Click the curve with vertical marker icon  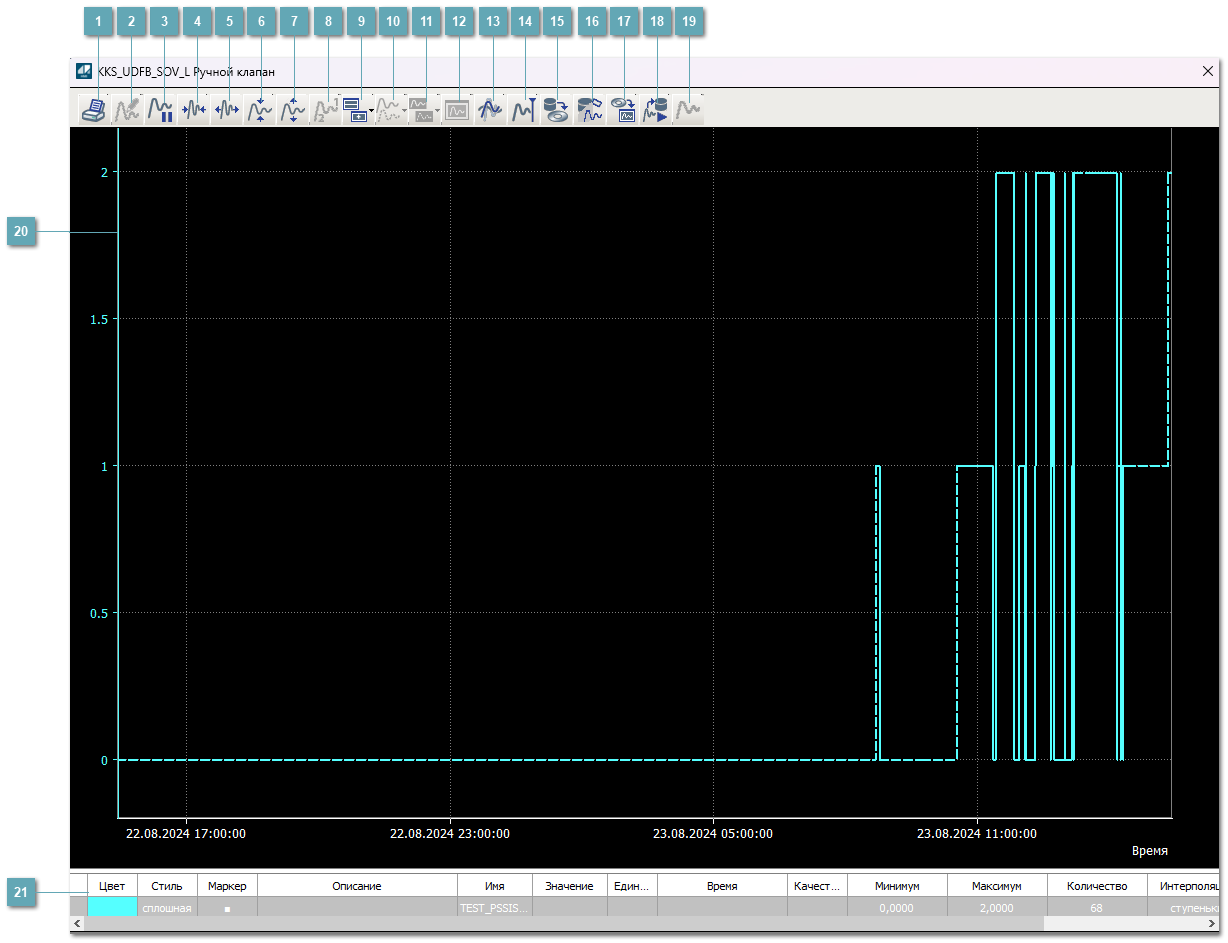pos(523,110)
